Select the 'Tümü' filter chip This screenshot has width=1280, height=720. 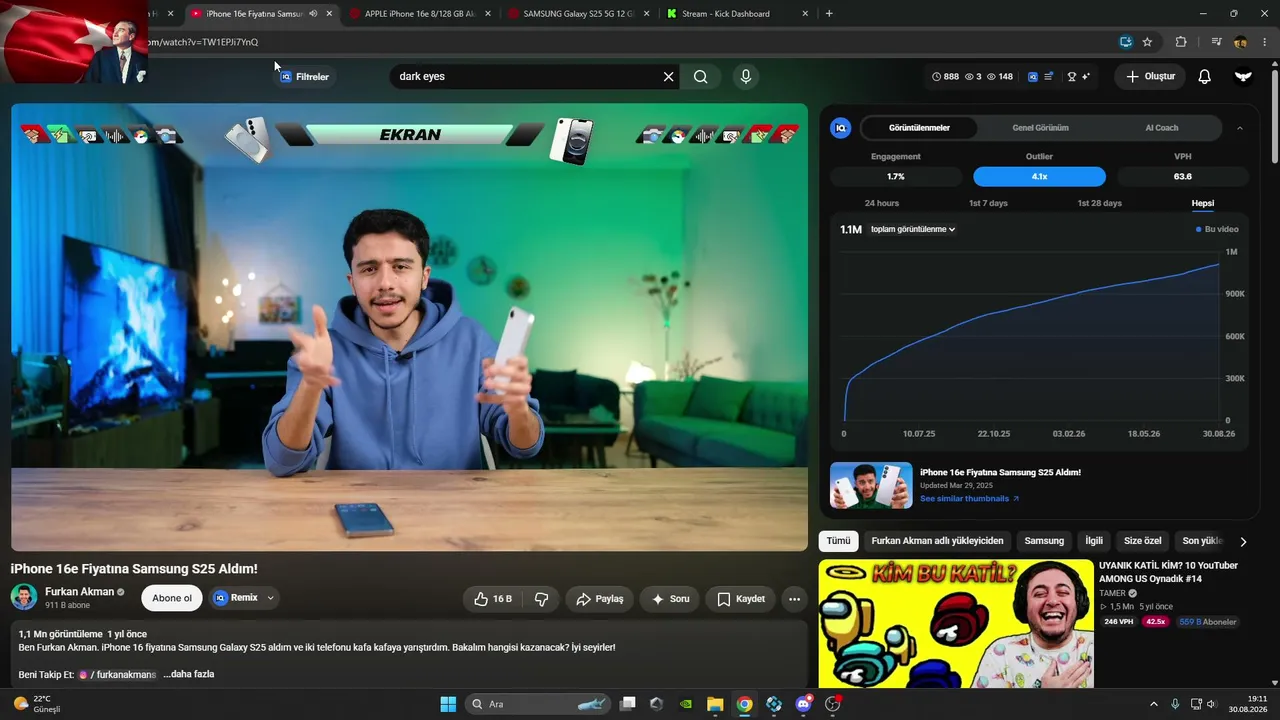[x=838, y=541]
